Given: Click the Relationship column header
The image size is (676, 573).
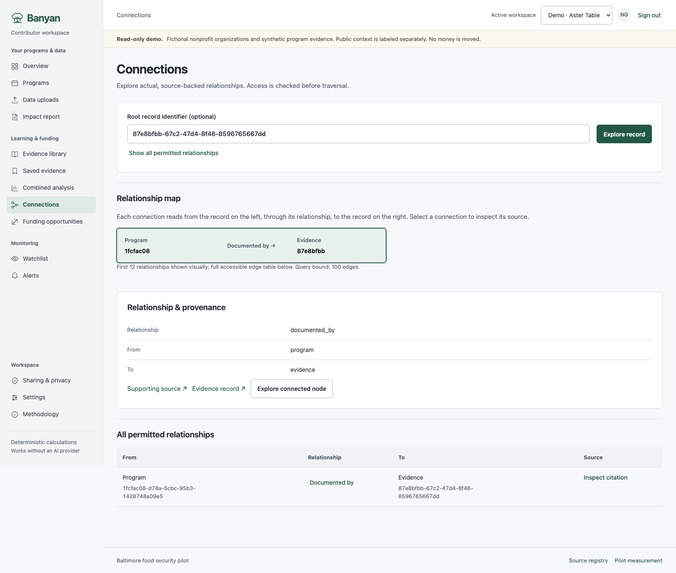Looking at the screenshot, I should (x=324, y=457).
